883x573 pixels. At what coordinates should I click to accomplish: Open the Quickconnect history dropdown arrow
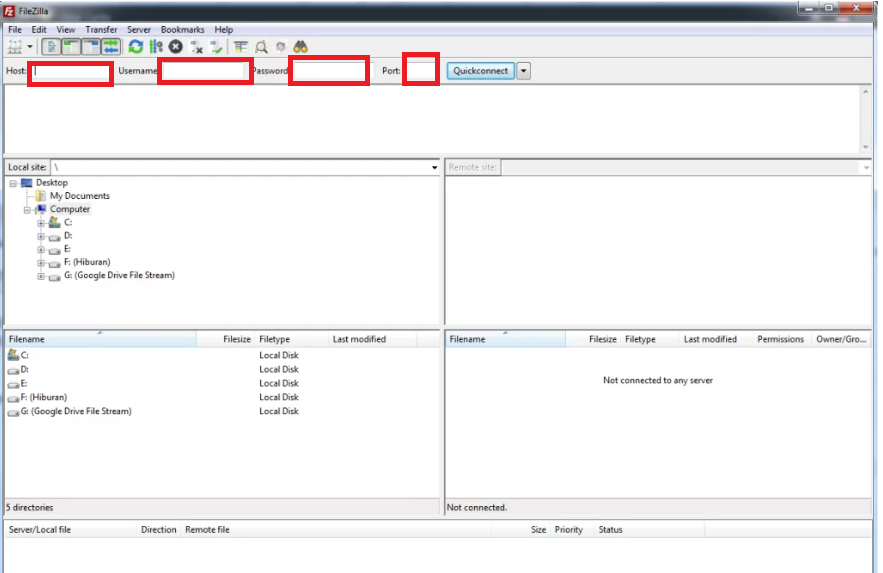[x=523, y=71]
